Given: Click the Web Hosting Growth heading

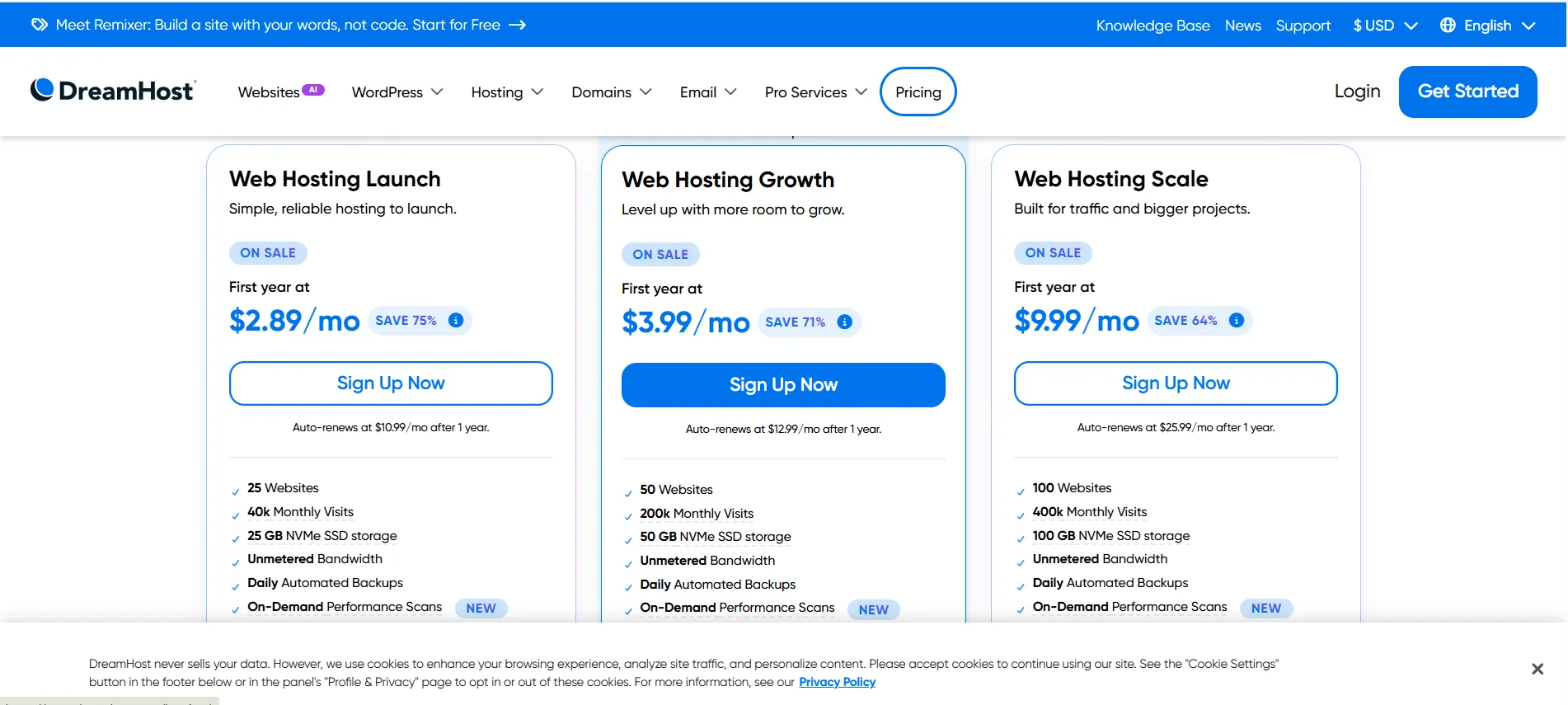Looking at the screenshot, I should click(728, 180).
